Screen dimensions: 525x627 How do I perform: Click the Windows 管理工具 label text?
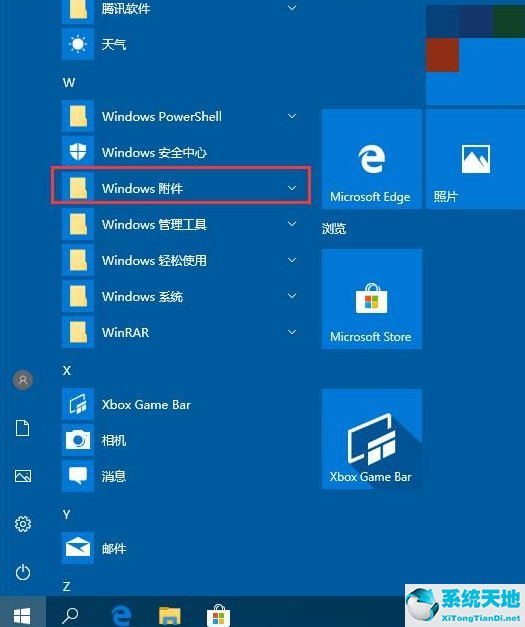(x=154, y=224)
